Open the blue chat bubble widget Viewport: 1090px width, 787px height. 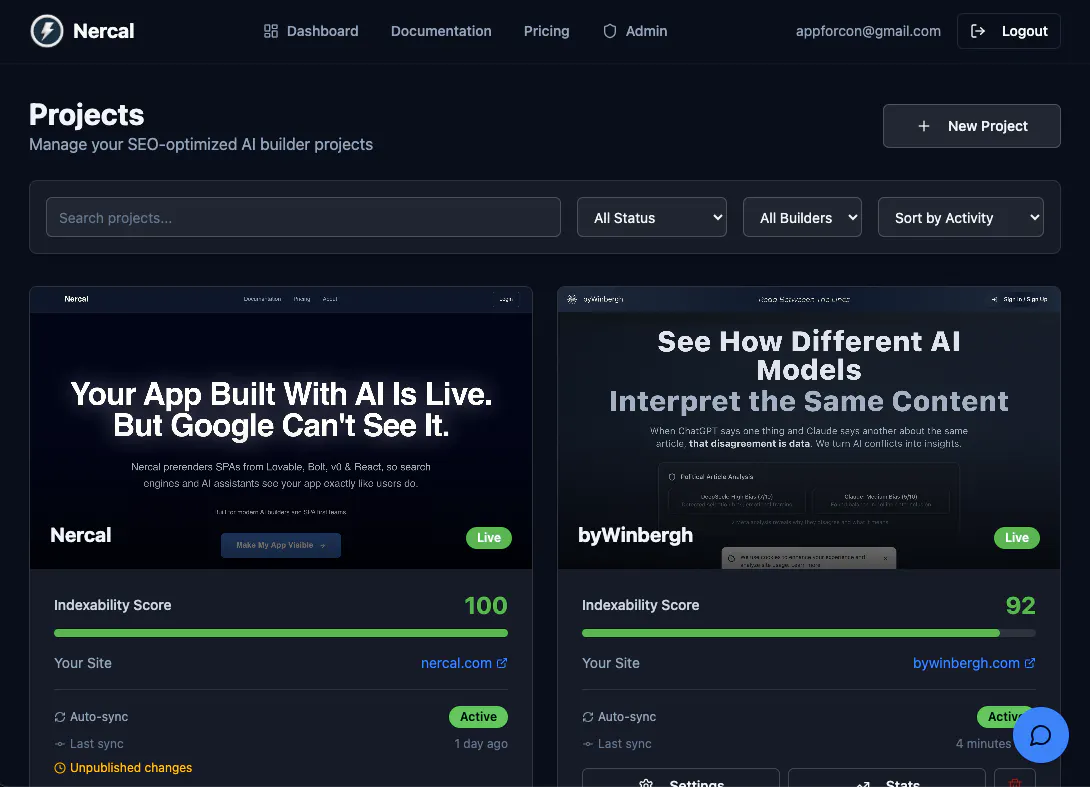click(x=1041, y=735)
